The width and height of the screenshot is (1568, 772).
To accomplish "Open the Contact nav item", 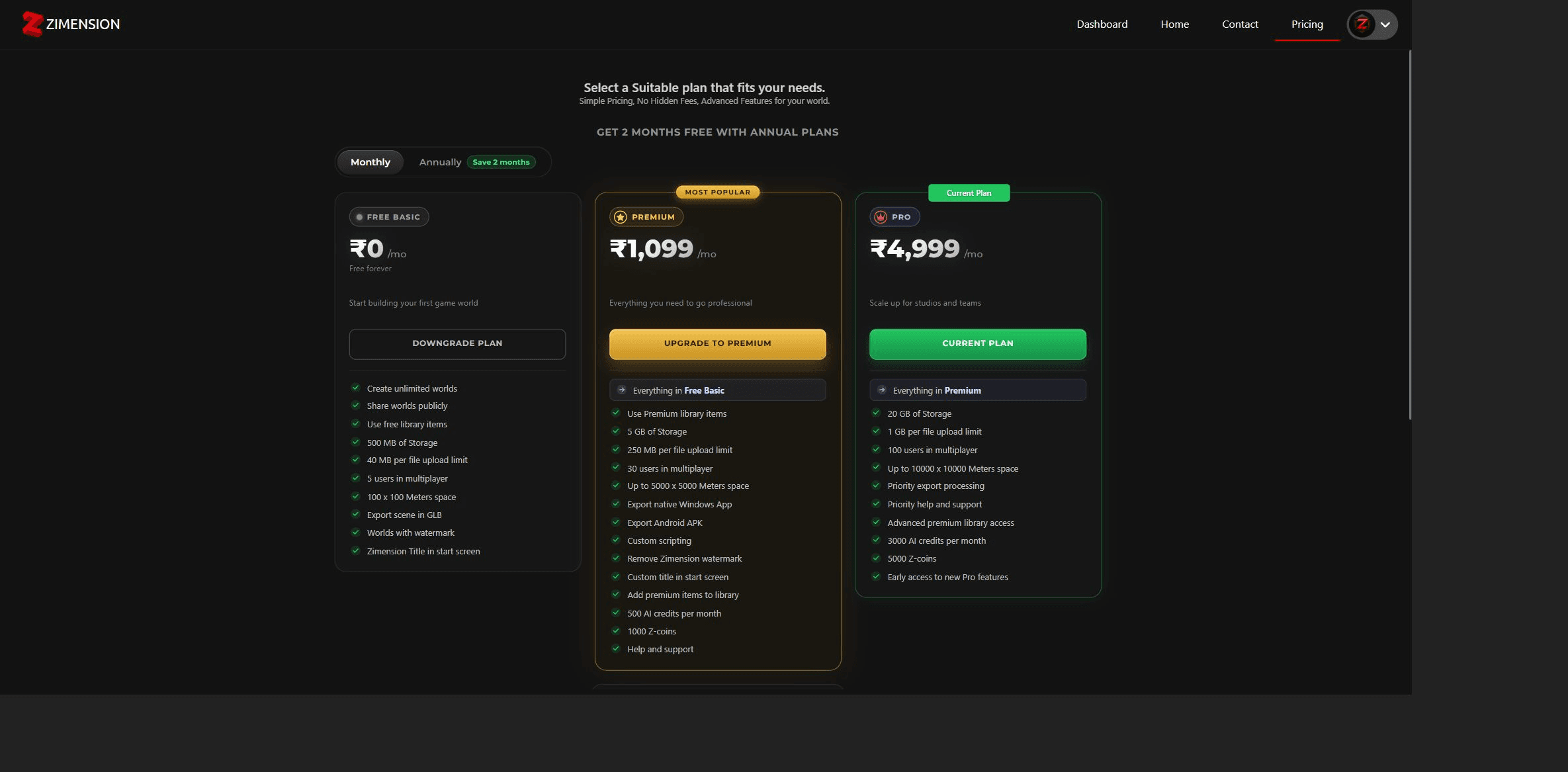I will pyautogui.click(x=1240, y=24).
